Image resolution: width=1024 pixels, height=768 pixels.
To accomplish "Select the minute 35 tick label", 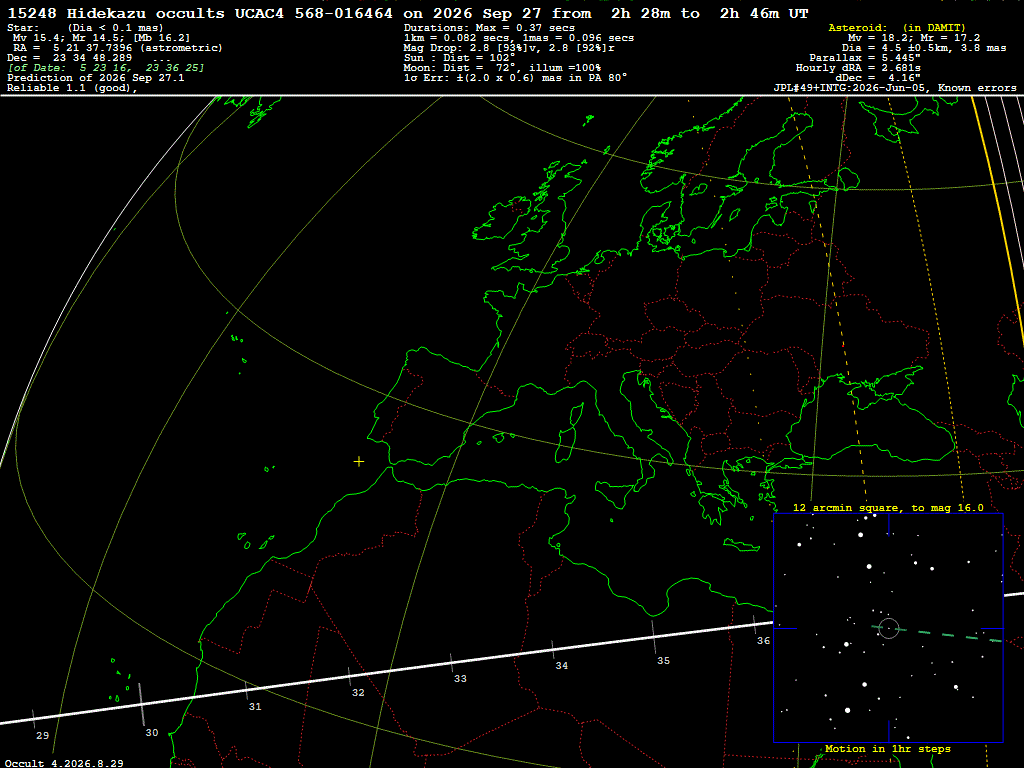I will click(x=664, y=660).
